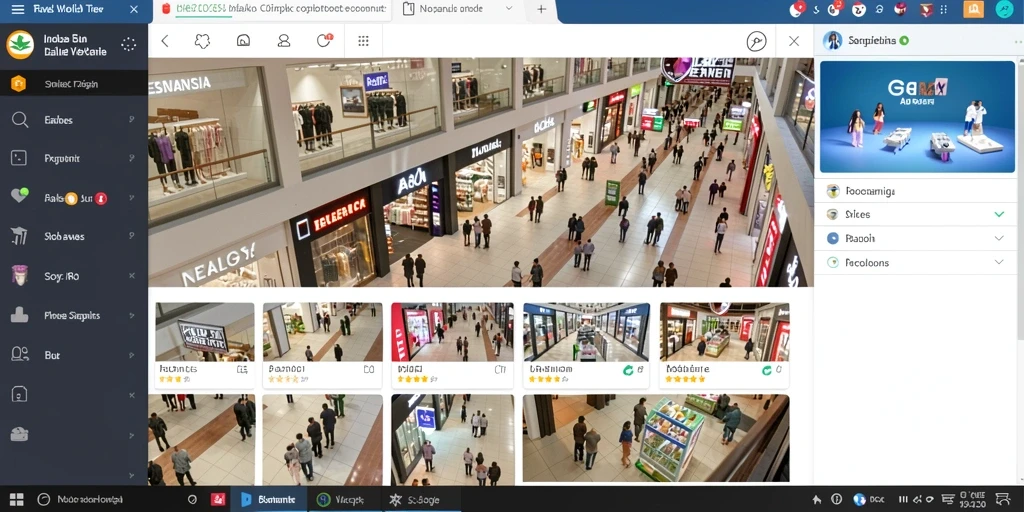Click the home icon in top toolbar
Image resolution: width=1024 pixels, height=512 pixels.
click(243, 41)
